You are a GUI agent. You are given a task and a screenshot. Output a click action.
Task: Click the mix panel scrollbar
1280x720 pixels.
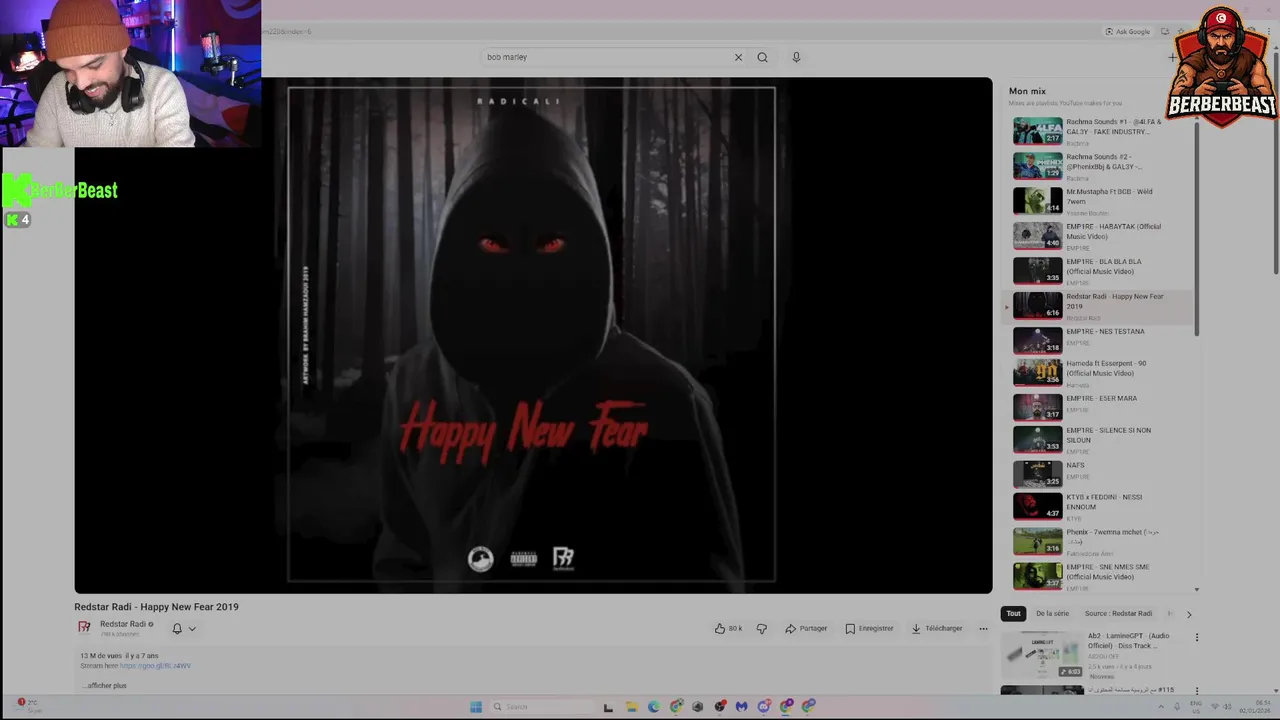click(1197, 227)
